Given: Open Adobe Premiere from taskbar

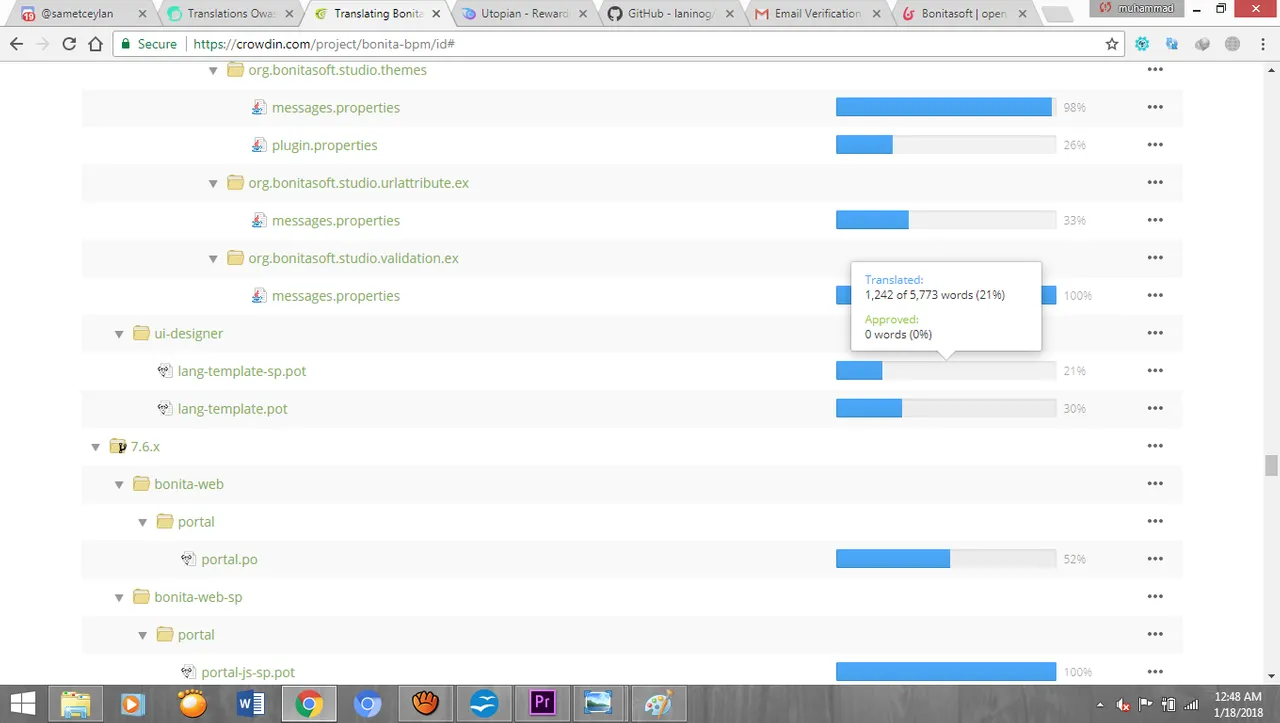Looking at the screenshot, I should click(x=542, y=704).
